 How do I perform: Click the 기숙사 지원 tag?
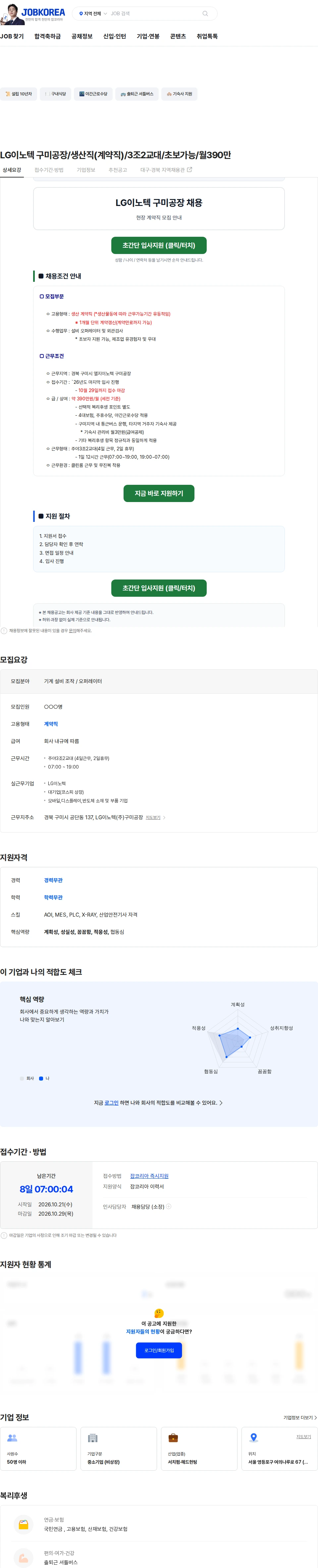pyautogui.click(x=179, y=94)
